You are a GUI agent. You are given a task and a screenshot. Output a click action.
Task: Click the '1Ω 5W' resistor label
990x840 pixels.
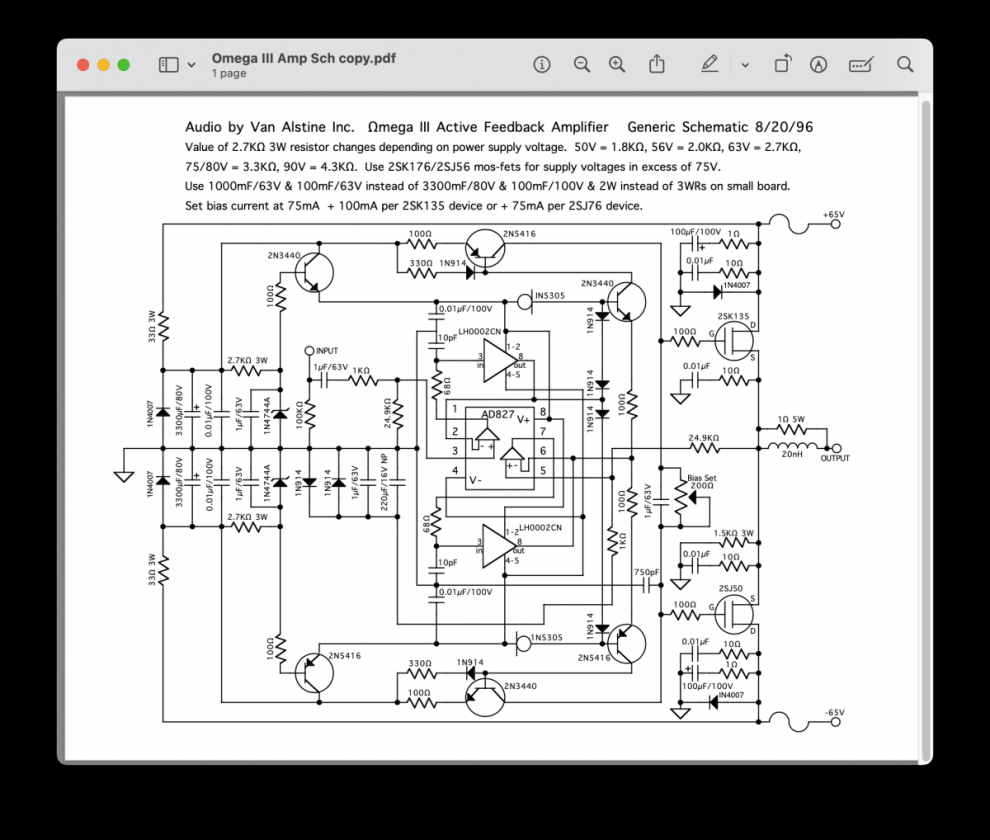[x=791, y=419]
